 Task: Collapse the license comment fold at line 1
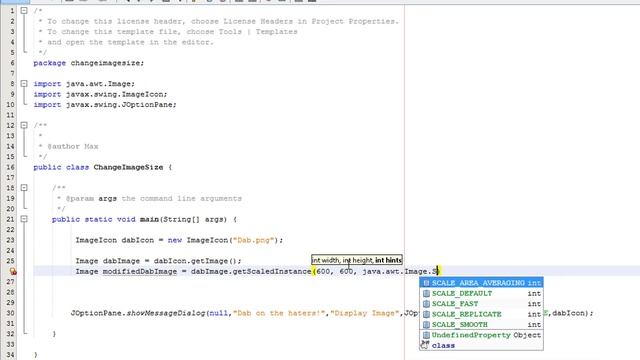pos(24,11)
